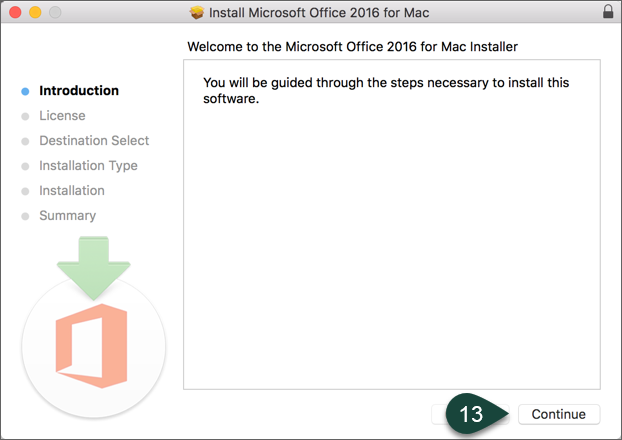The image size is (622, 440).
Task: Choose the Destination Select step label
Action: (94, 141)
